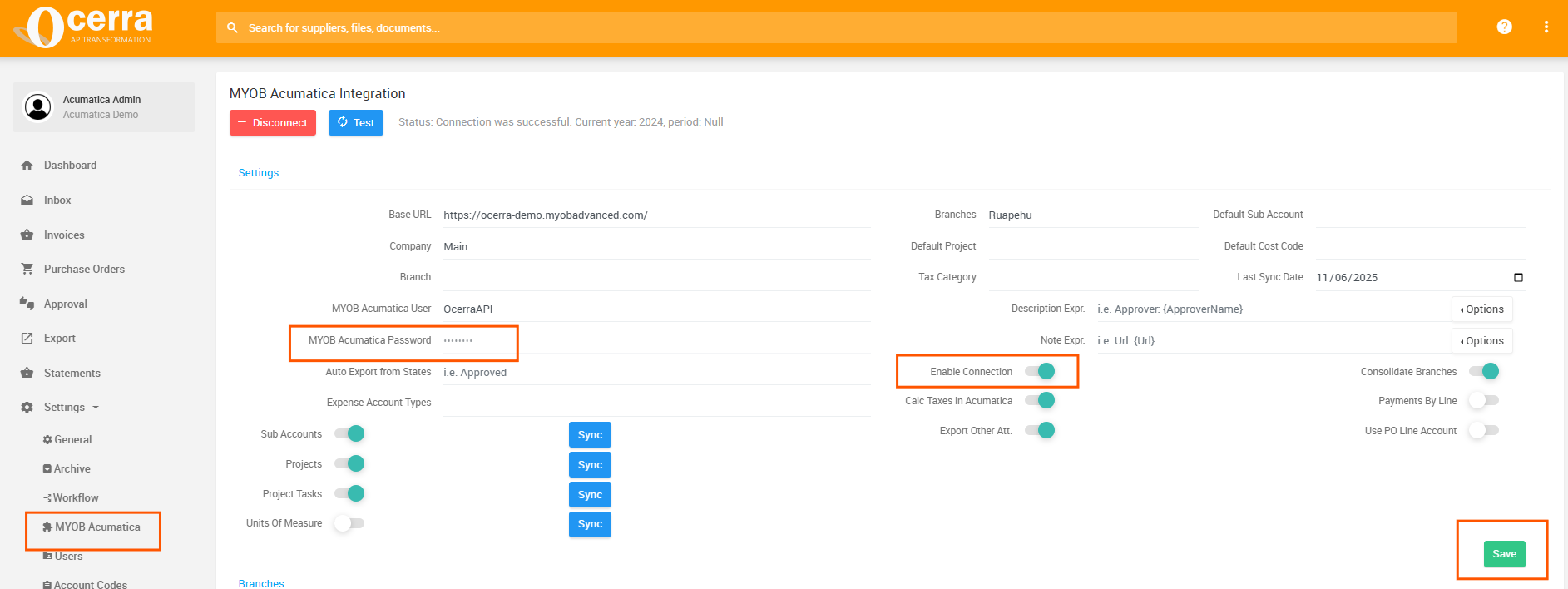Go to Dashboard
This screenshot has width=1568, height=589.
[x=70, y=165]
